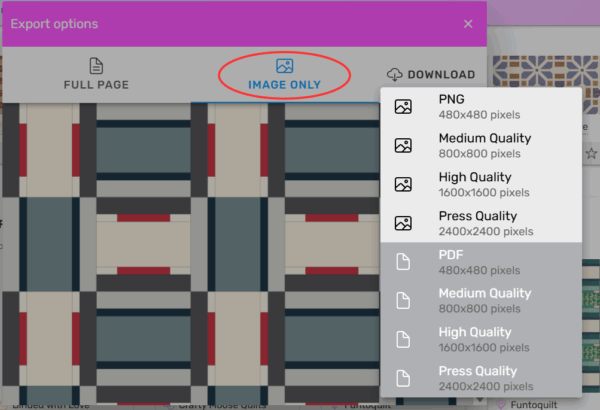This screenshot has width=600, height=410.
Task: Click the file icon beside PDF
Action: [403, 262]
